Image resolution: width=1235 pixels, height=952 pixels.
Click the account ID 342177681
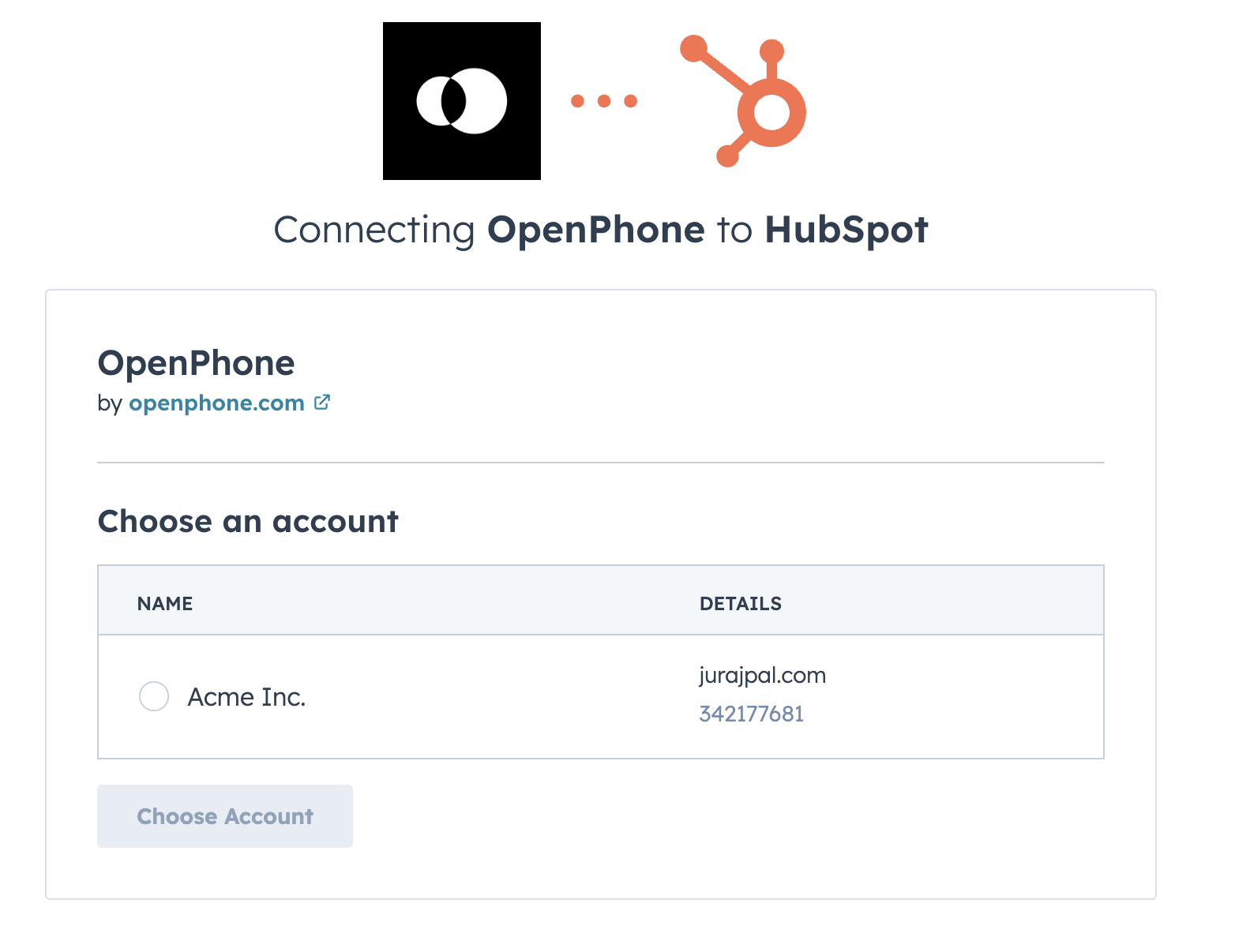point(752,714)
